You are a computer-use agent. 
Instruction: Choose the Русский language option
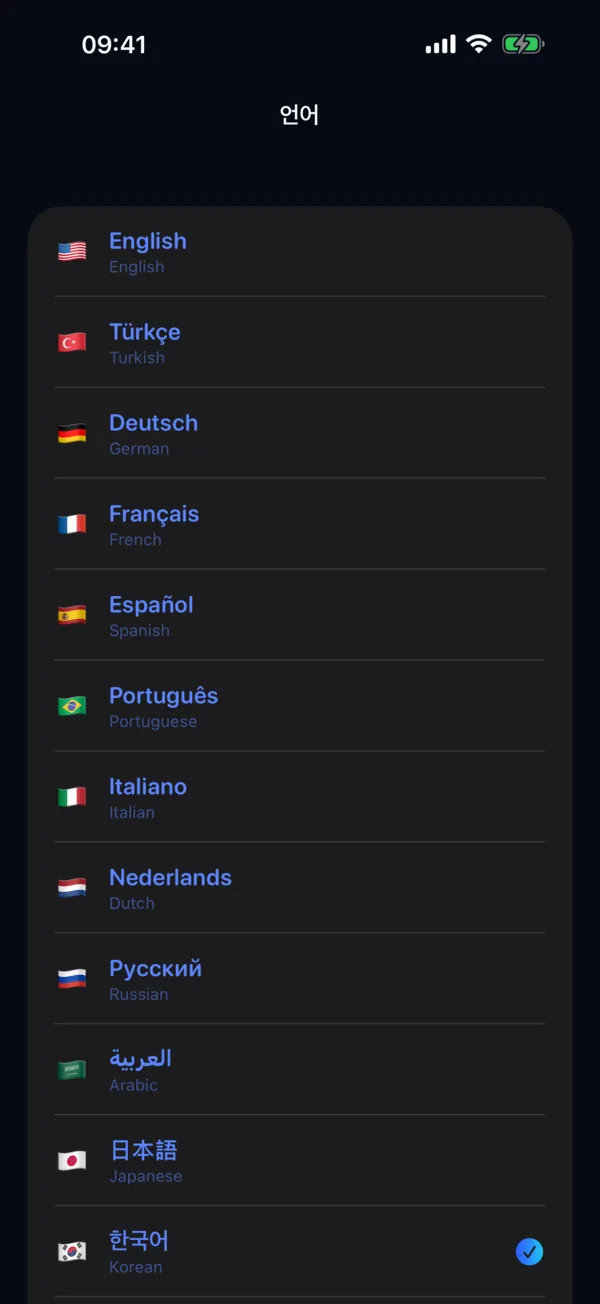tap(300, 979)
